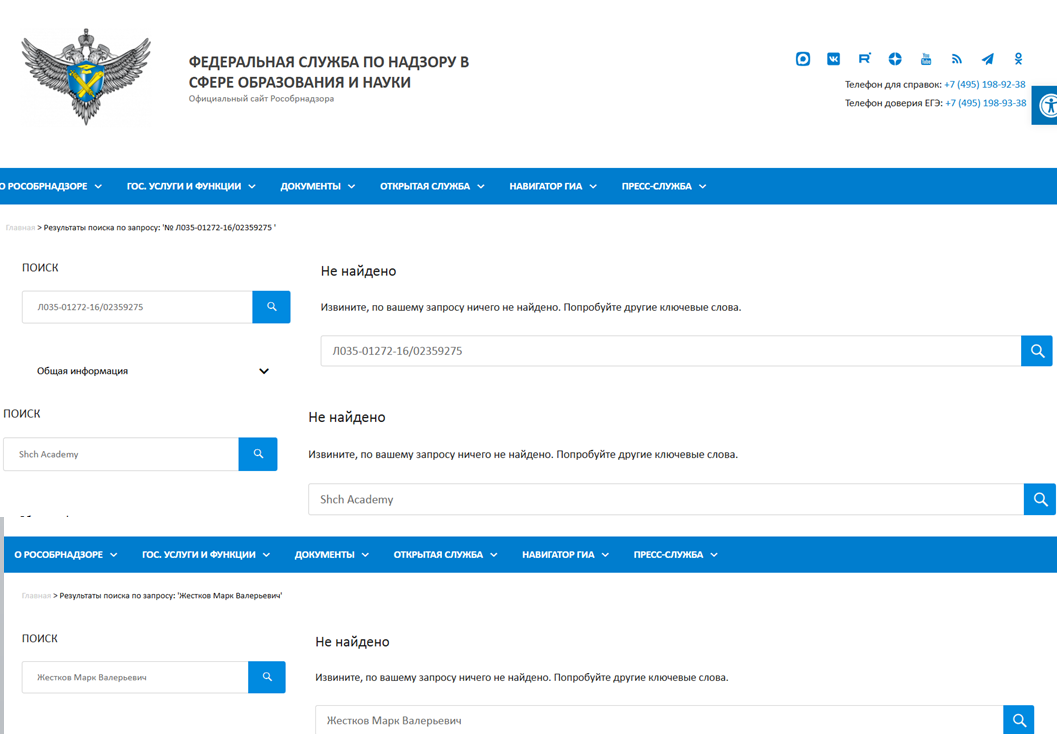Open the VK social network icon
This screenshot has width=1057, height=734.
click(834, 59)
